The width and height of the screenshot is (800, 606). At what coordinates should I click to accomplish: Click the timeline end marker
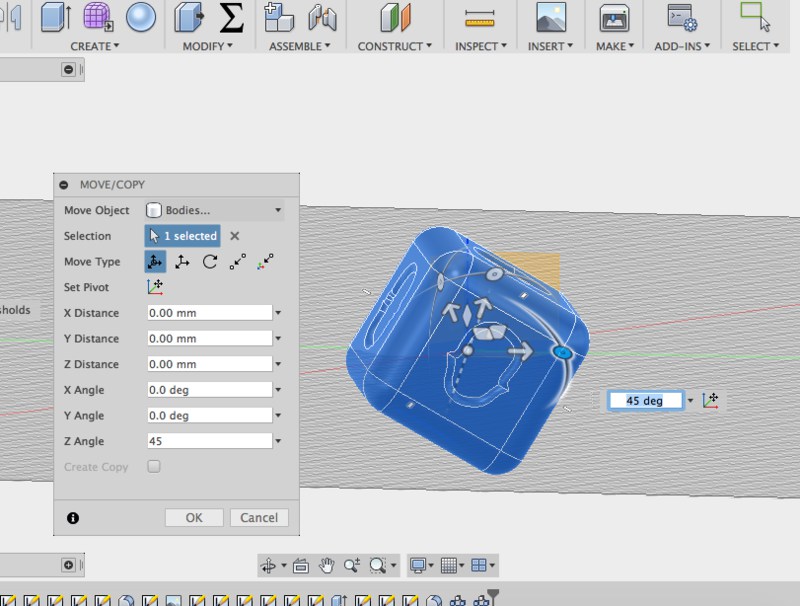[493, 597]
